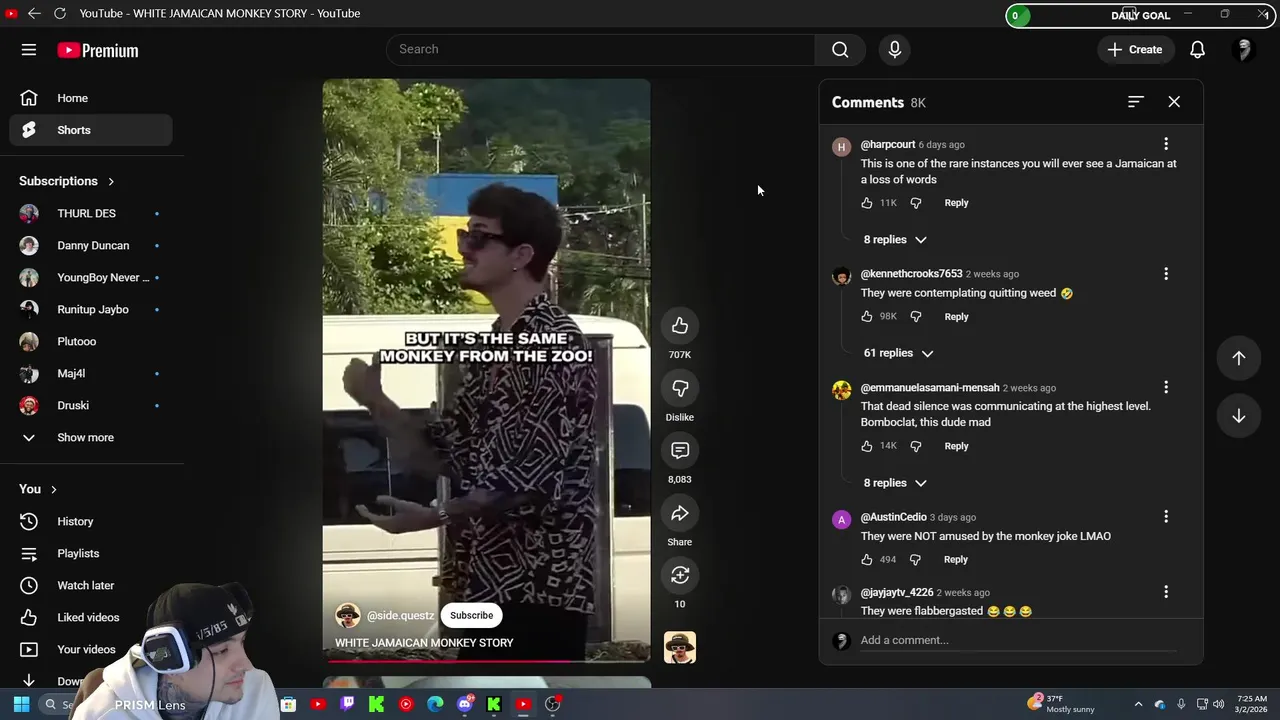Open comment sort options
This screenshot has width=1280, height=720.
pyautogui.click(x=1135, y=102)
